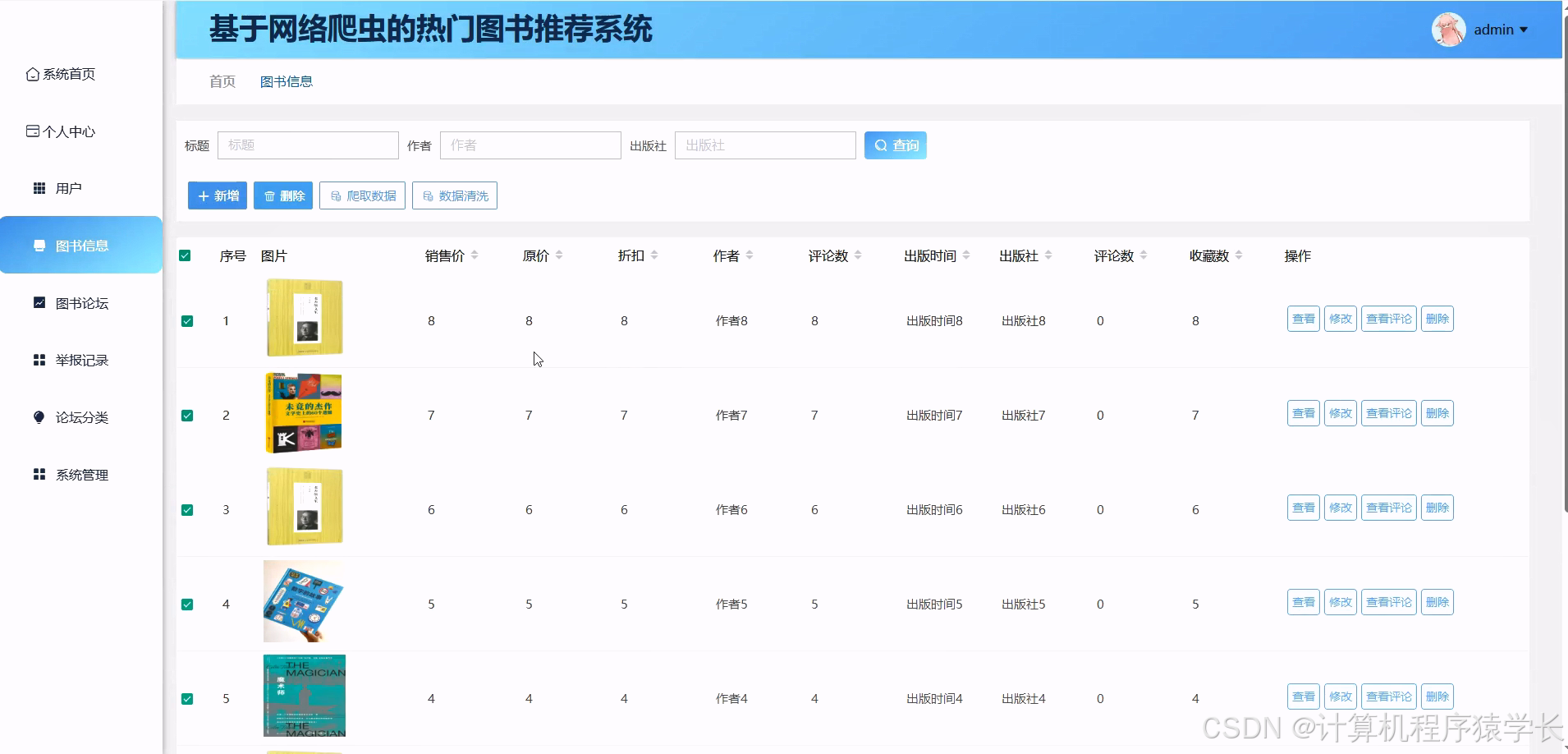Open 图书论坛 from the sidebar
The height and width of the screenshot is (754, 1568).
[39, 302]
